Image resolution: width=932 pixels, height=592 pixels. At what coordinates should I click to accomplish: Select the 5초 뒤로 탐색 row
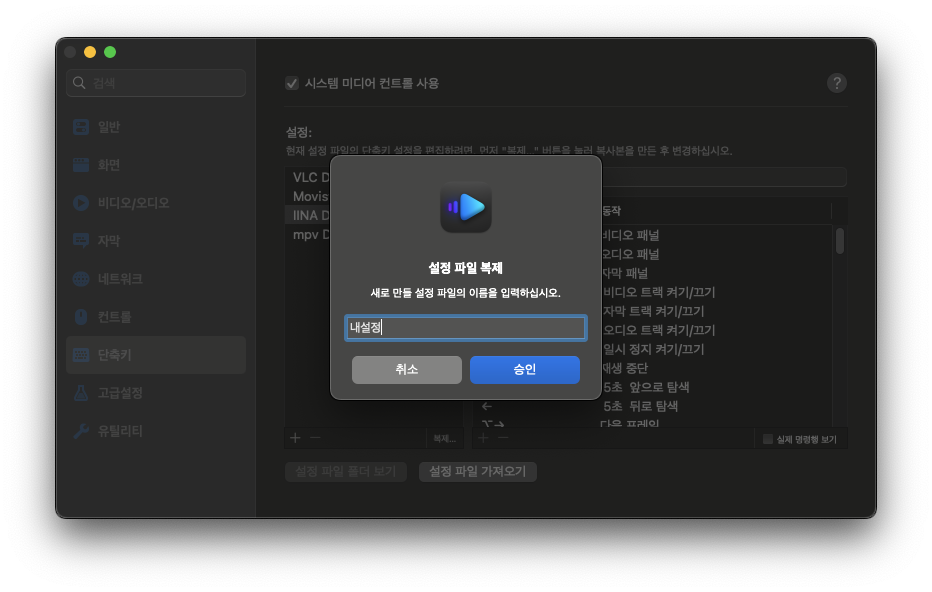click(x=655, y=407)
